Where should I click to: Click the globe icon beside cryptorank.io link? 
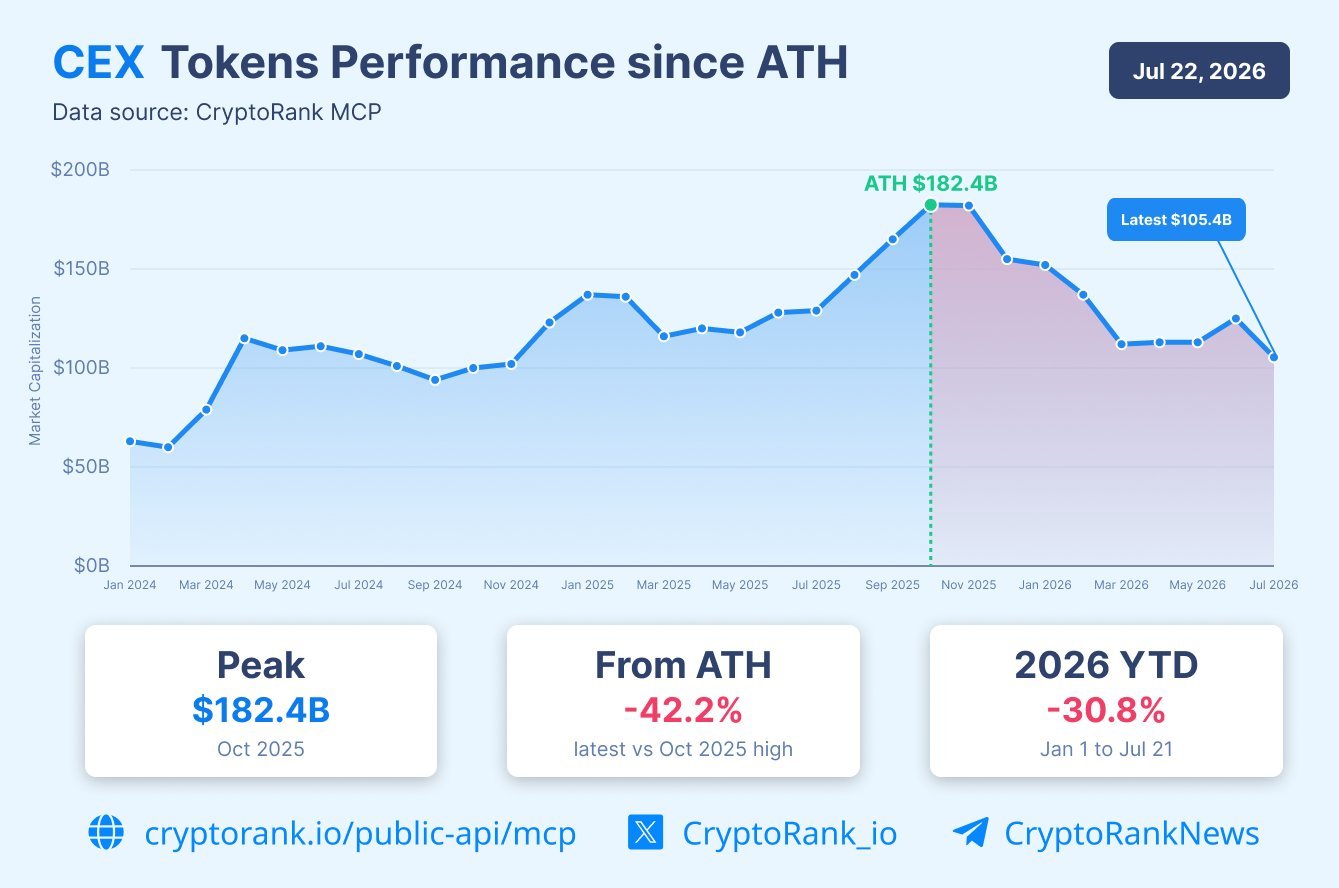[x=106, y=832]
